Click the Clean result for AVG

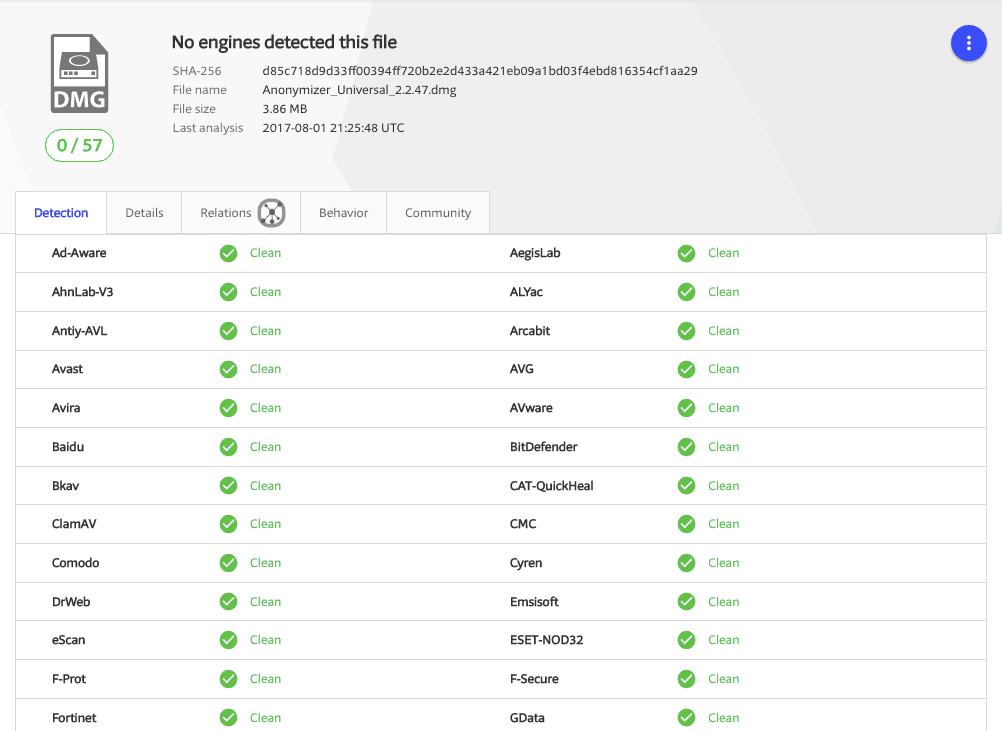[723, 369]
